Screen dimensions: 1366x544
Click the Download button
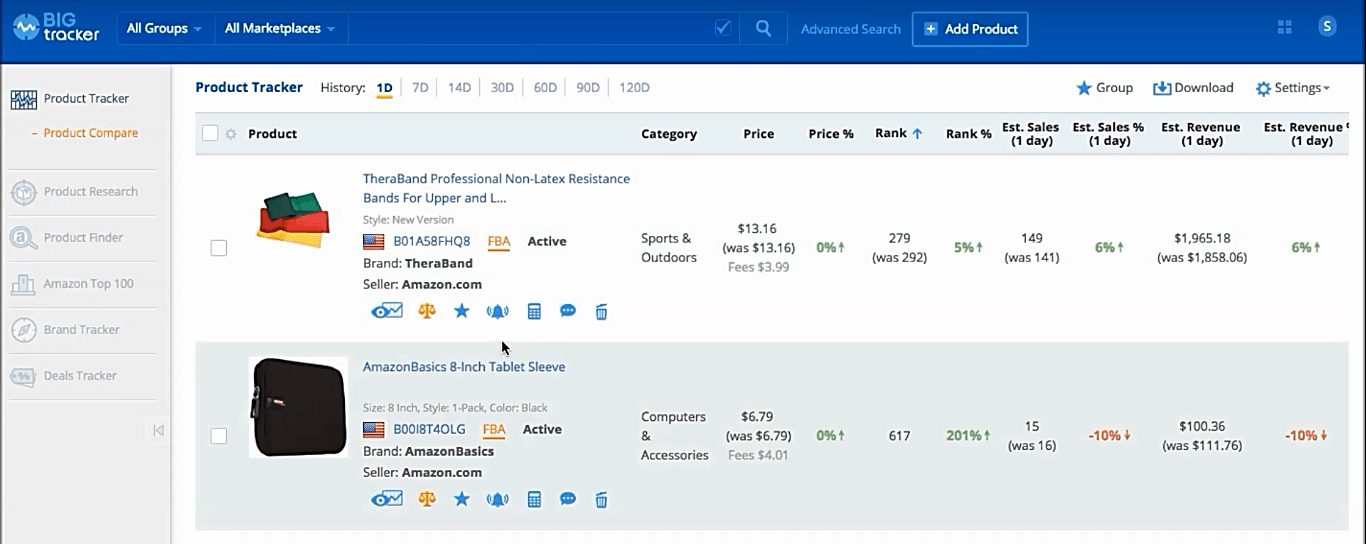[1193, 88]
